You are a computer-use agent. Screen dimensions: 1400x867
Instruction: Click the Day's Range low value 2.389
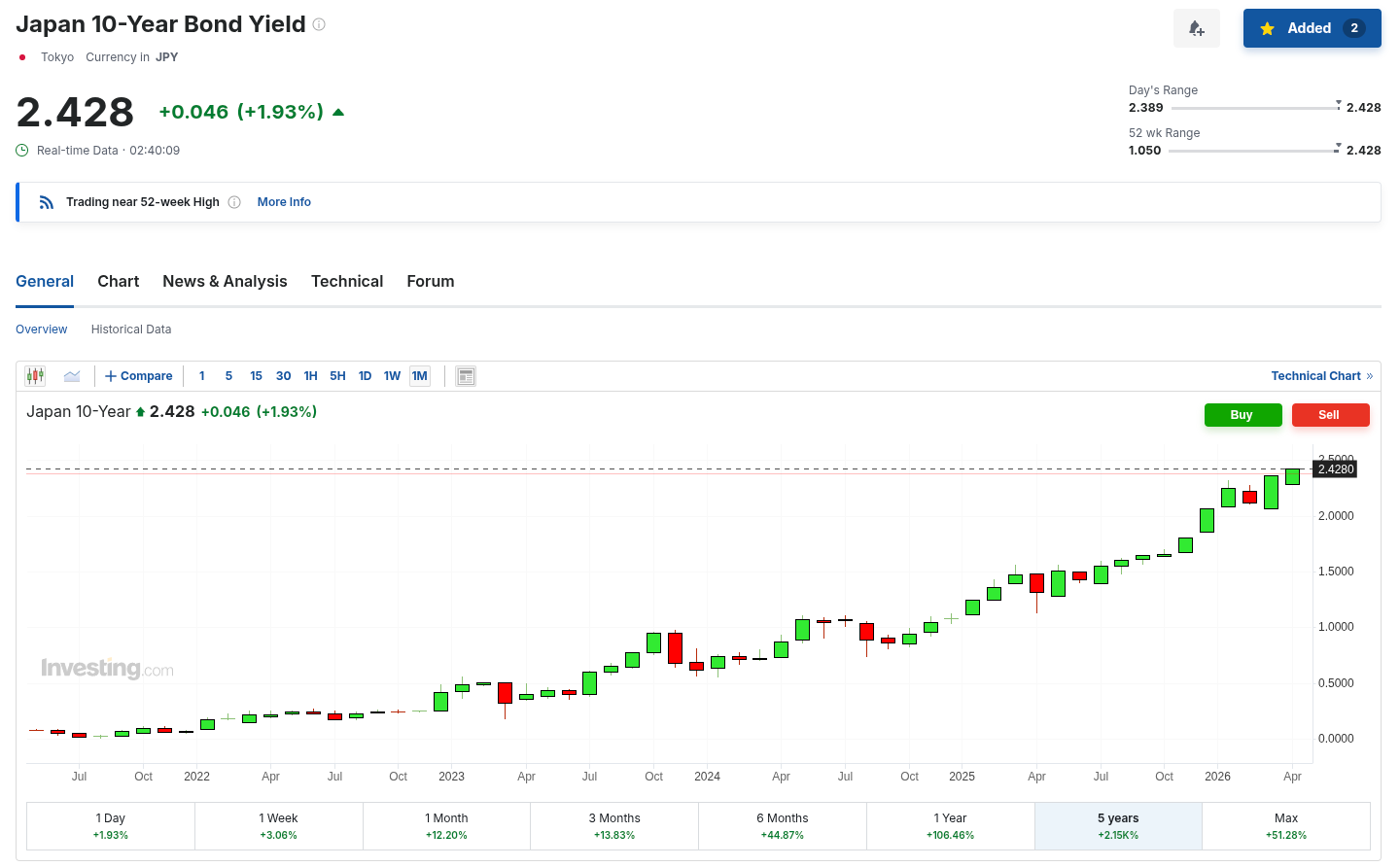click(1146, 108)
